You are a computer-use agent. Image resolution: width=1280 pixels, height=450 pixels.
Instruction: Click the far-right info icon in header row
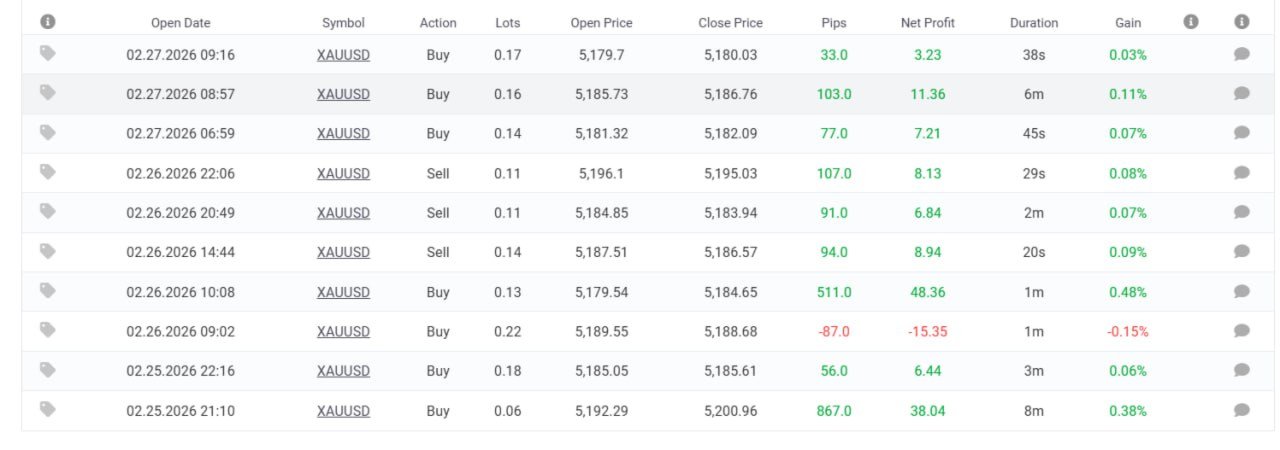point(1242,22)
